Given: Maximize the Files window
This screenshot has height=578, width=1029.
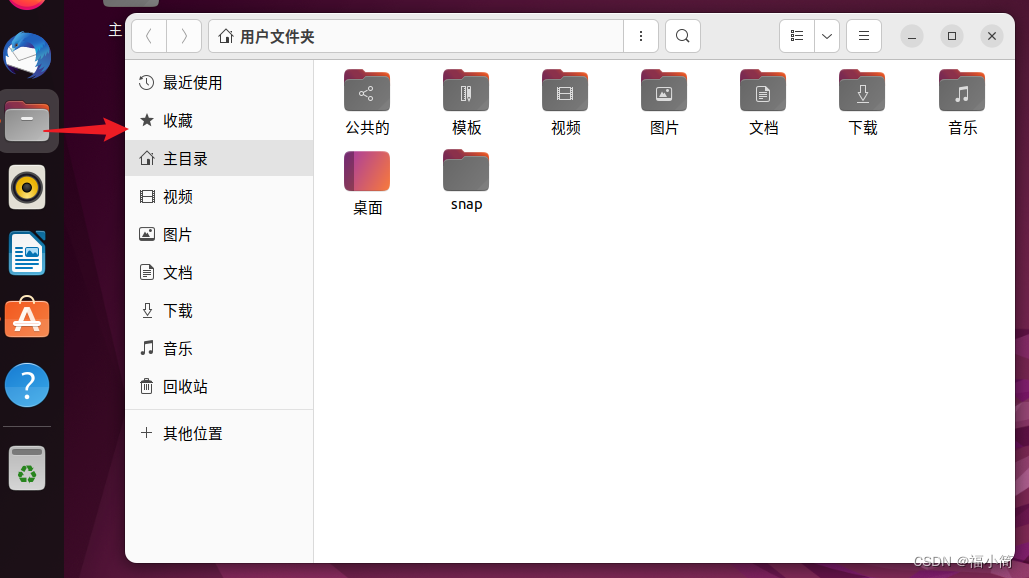Looking at the screenshot, I should click(952, 36).
